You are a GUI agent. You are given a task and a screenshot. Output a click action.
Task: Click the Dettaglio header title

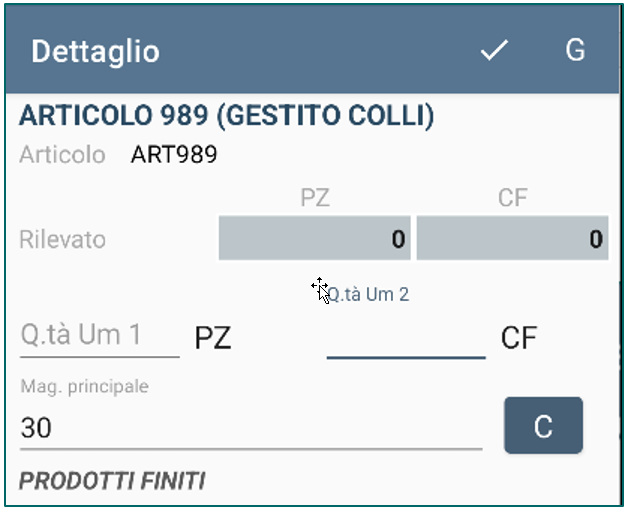pyautogui.click(x=96, y=52)
